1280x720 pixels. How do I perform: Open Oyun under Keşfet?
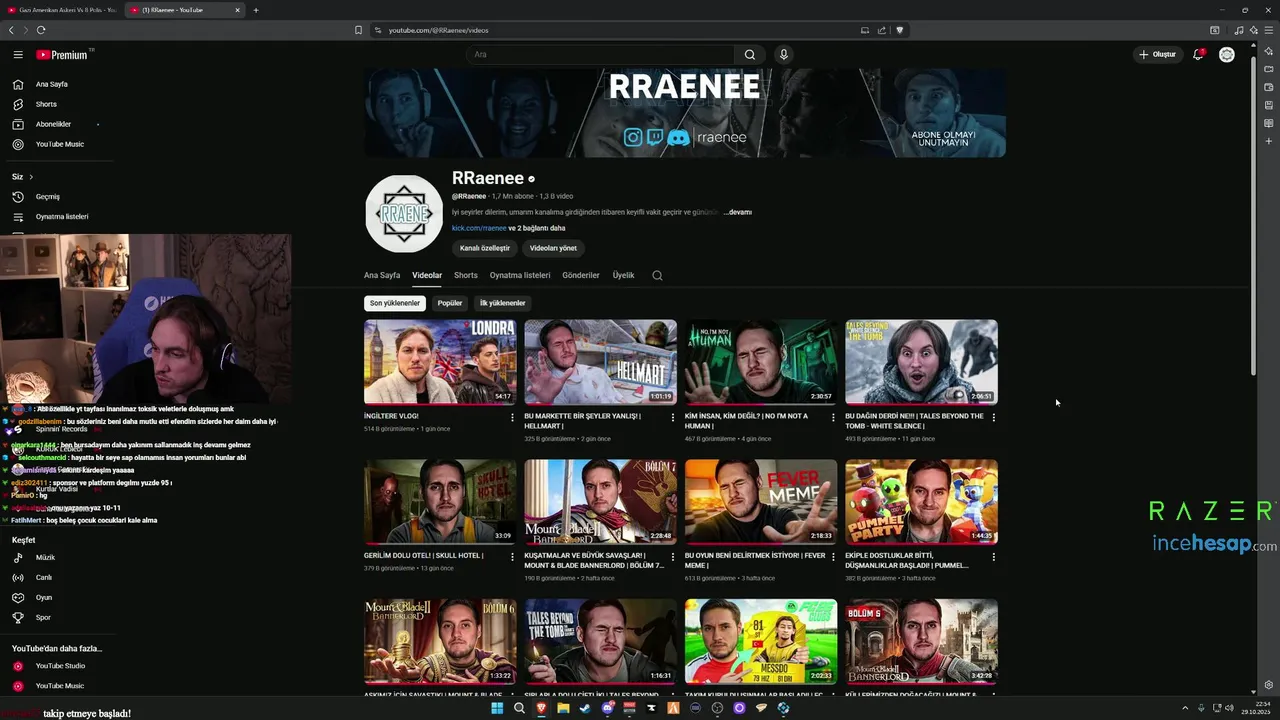pos(44,597)
